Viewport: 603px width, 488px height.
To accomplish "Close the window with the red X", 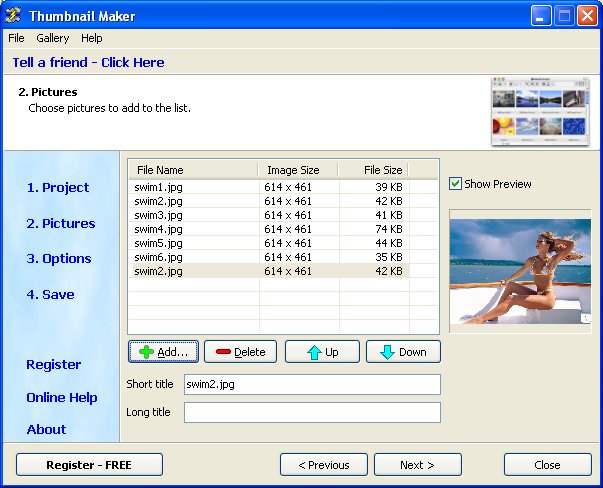I will click(587, 16).
